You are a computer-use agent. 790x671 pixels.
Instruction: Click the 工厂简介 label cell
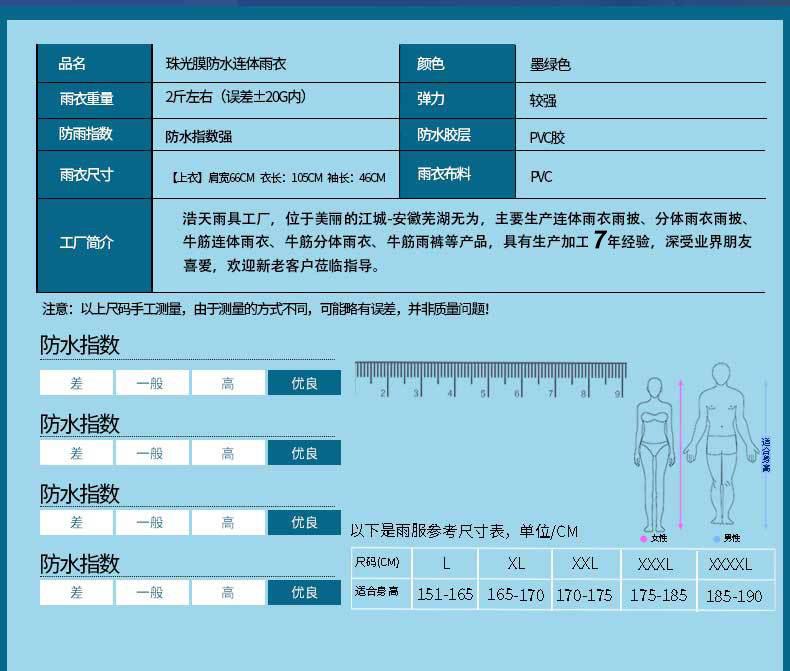pyautogui.click(x=94, y=242)
